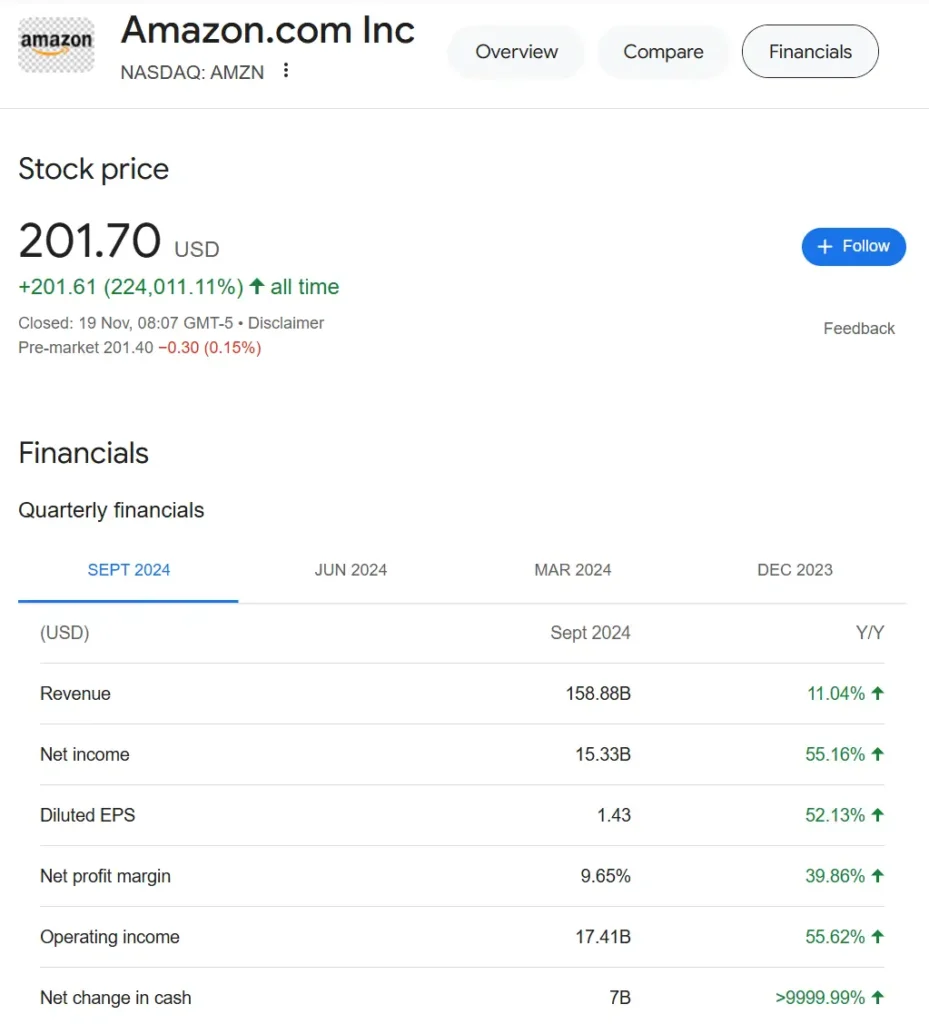Switch to JUN 2024 quarterly financials
Viewport: 929px width, 1024px height.
pyautogui.click(x=351, y=571)
